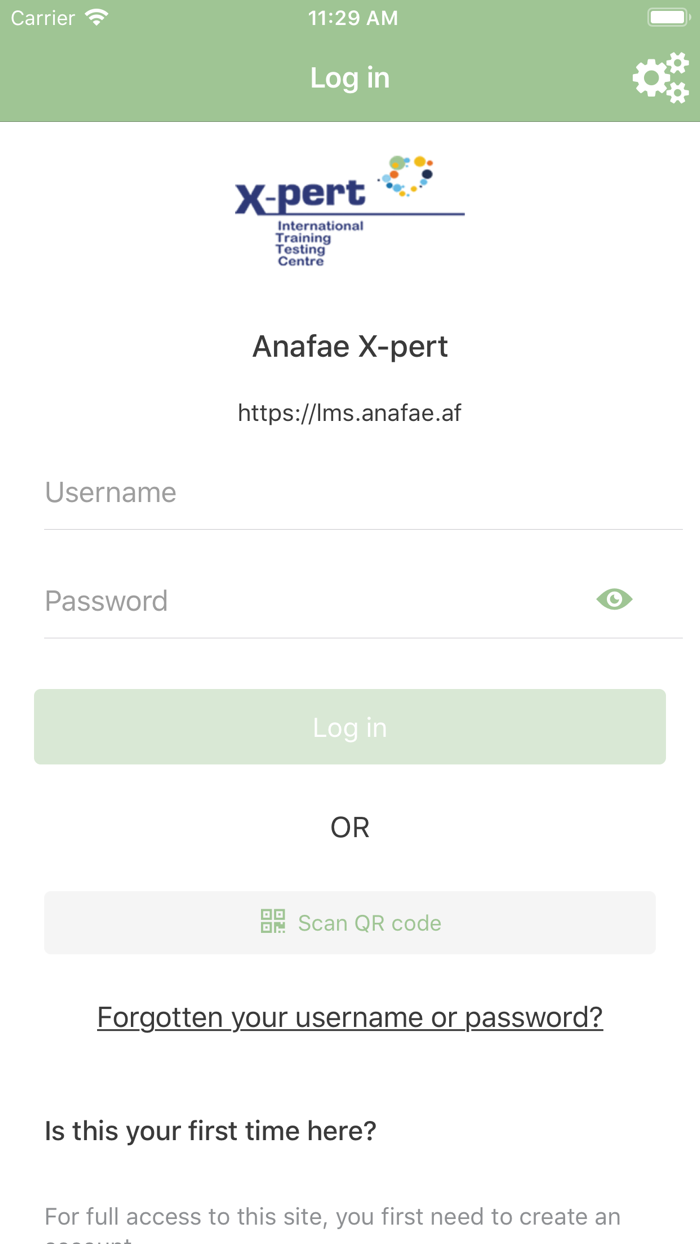700x1244 pixels.
Task: Tap the Log in header title
Action: pyautogui.click(x=349, y=77)
